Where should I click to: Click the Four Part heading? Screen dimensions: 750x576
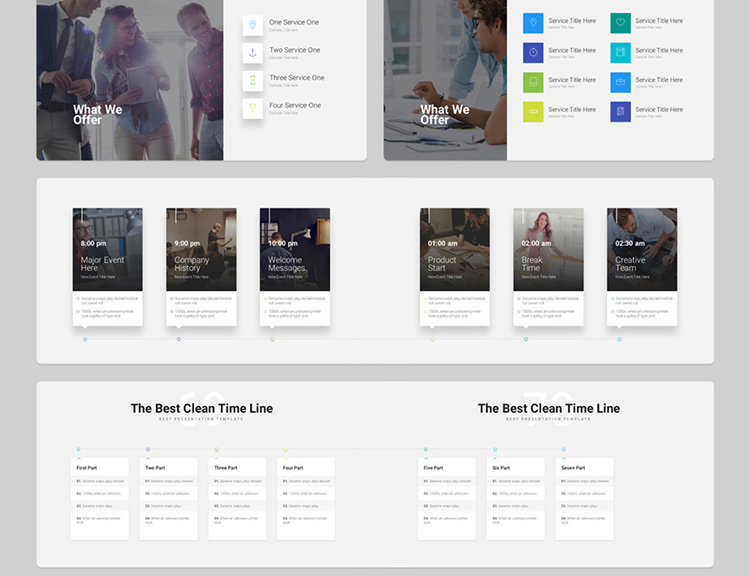point(293,468)
